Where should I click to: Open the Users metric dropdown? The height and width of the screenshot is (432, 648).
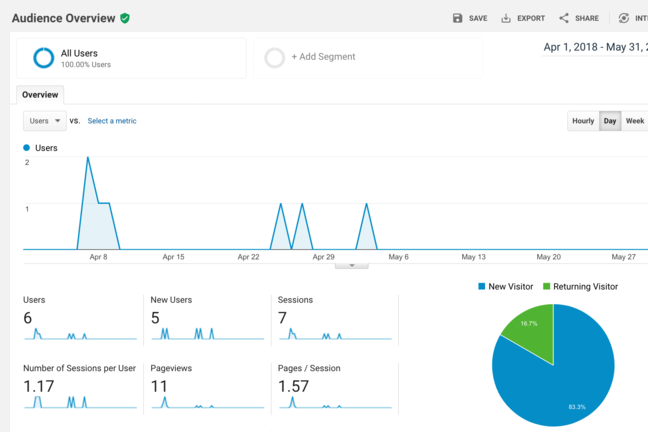(45, 121)
